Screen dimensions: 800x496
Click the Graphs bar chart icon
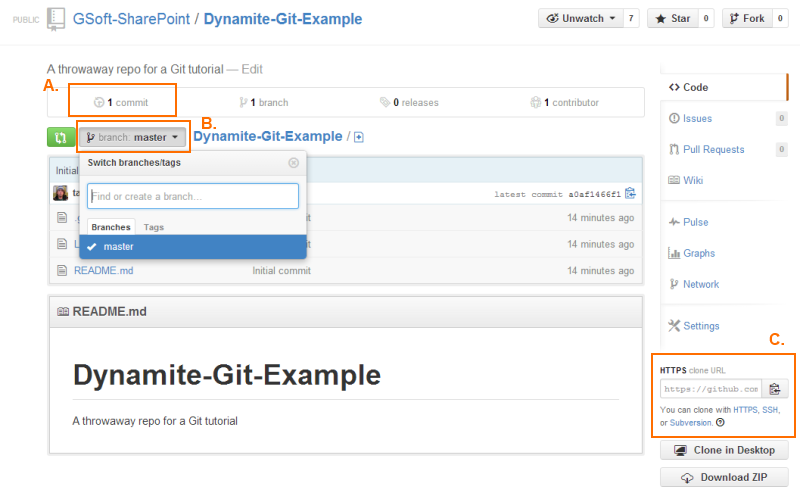[674, 253]
